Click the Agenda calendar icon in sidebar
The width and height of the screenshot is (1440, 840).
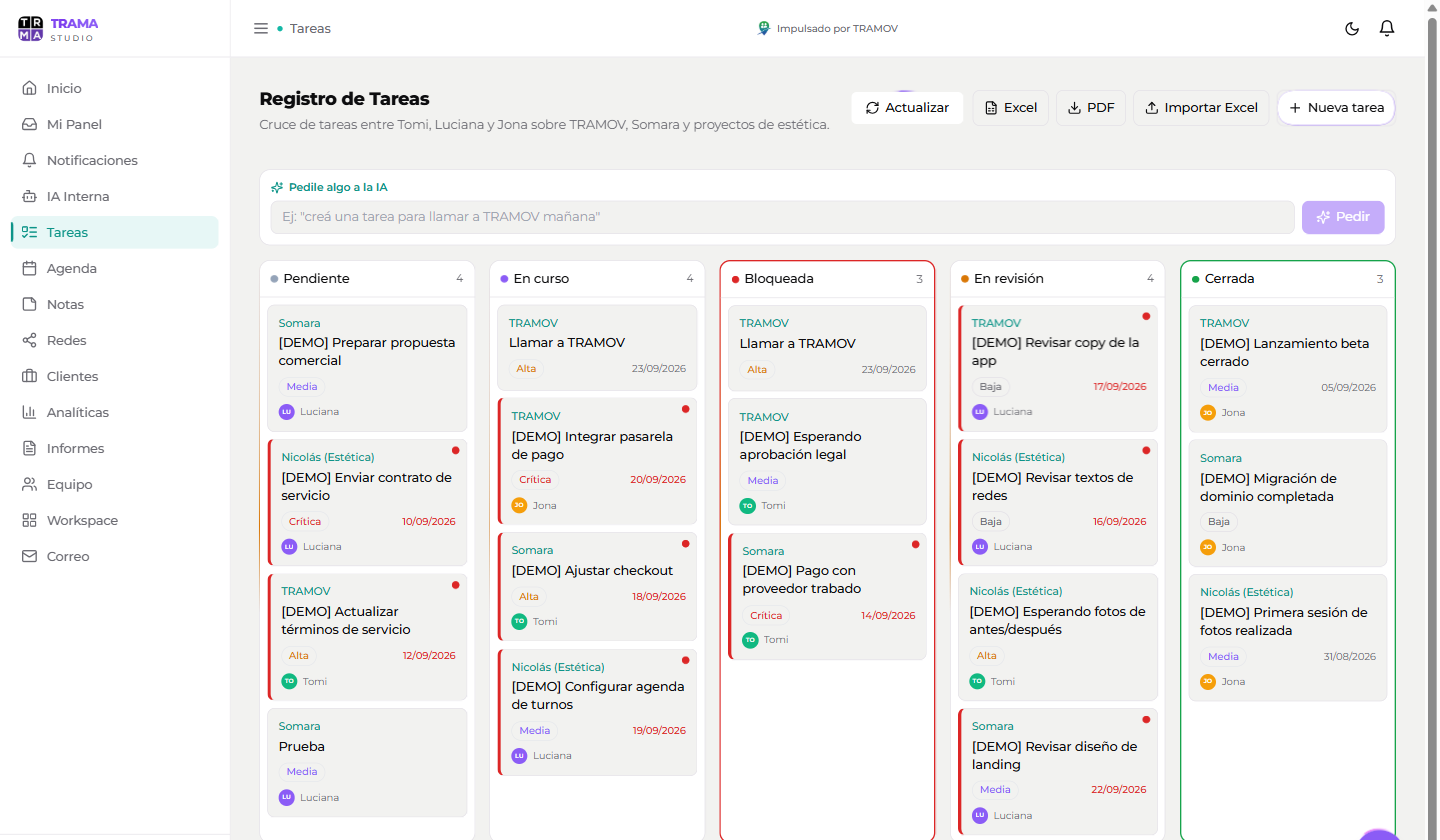pos(29,268)
